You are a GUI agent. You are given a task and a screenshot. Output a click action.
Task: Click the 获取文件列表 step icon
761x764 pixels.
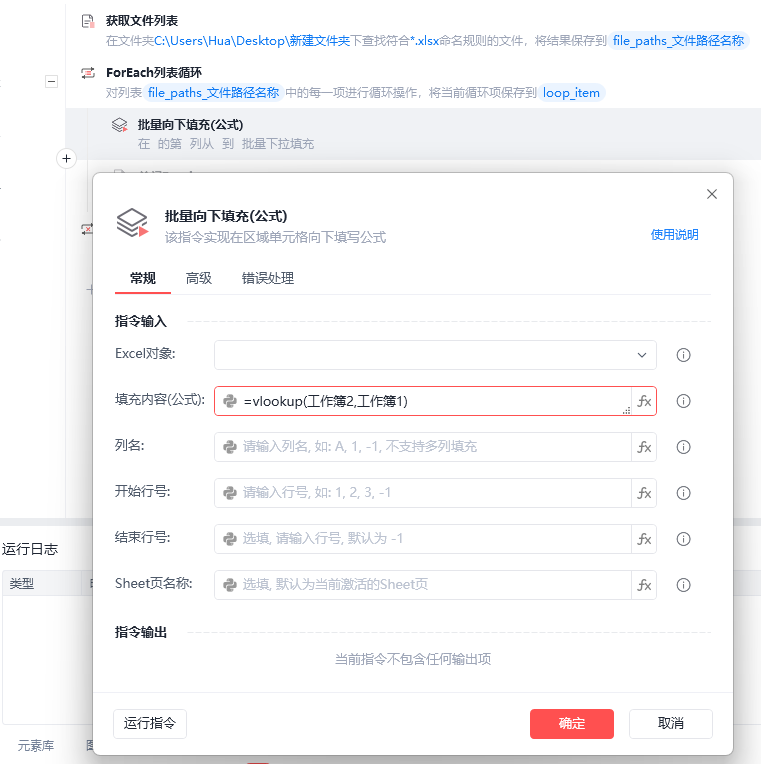(x=88, y=21)
